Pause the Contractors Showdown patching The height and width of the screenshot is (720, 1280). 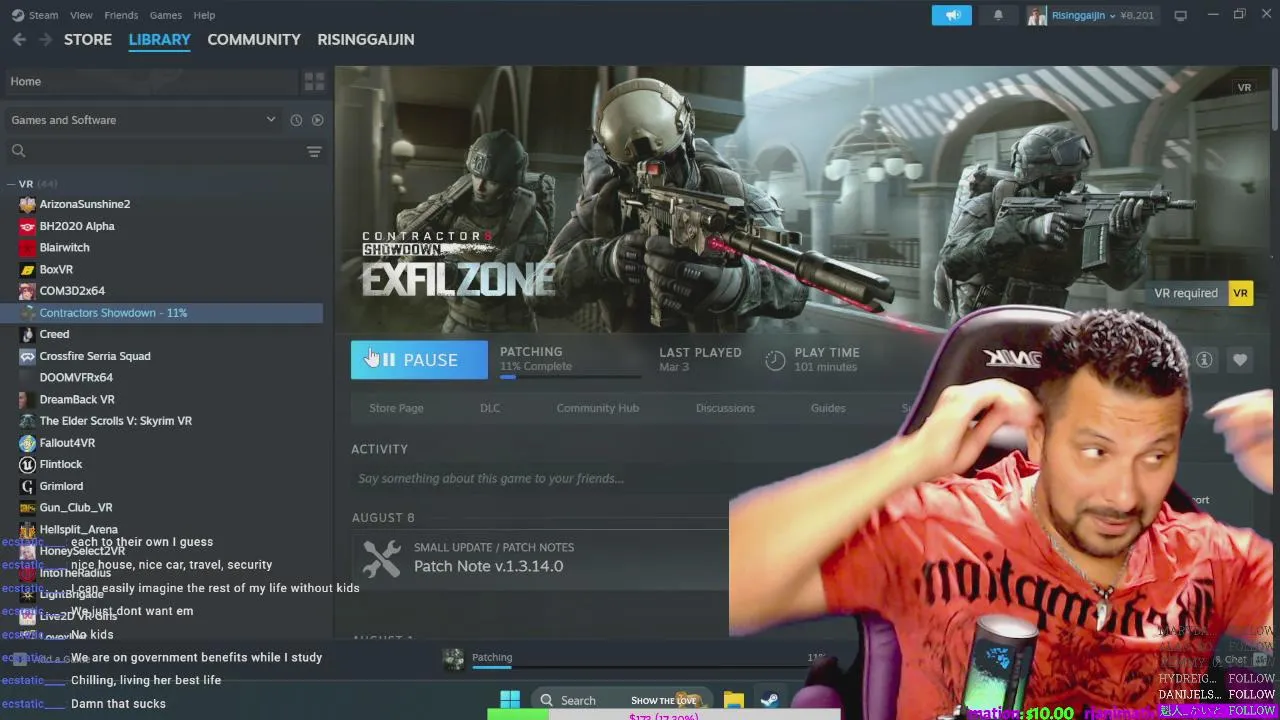[x=419, y=360]
